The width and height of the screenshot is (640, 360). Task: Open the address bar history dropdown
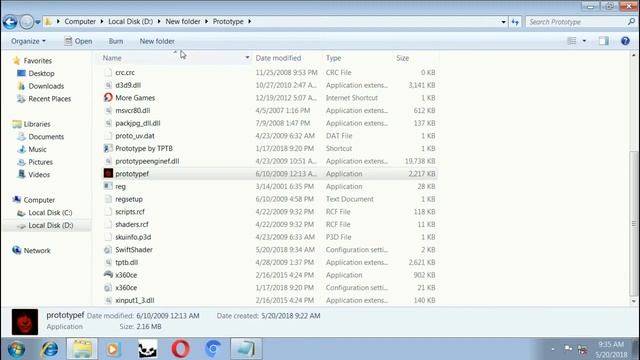[503, 22]
